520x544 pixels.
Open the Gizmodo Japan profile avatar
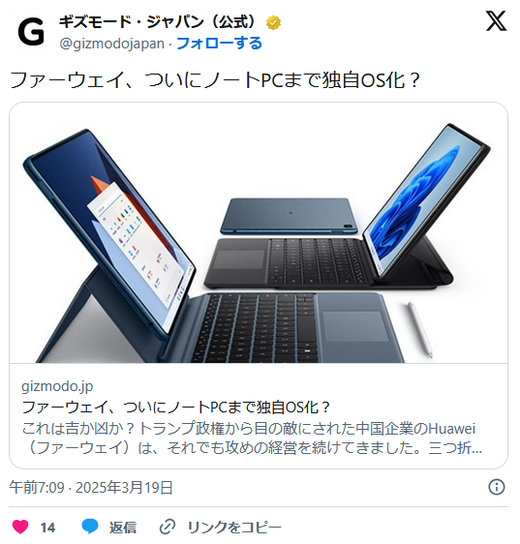31,32
